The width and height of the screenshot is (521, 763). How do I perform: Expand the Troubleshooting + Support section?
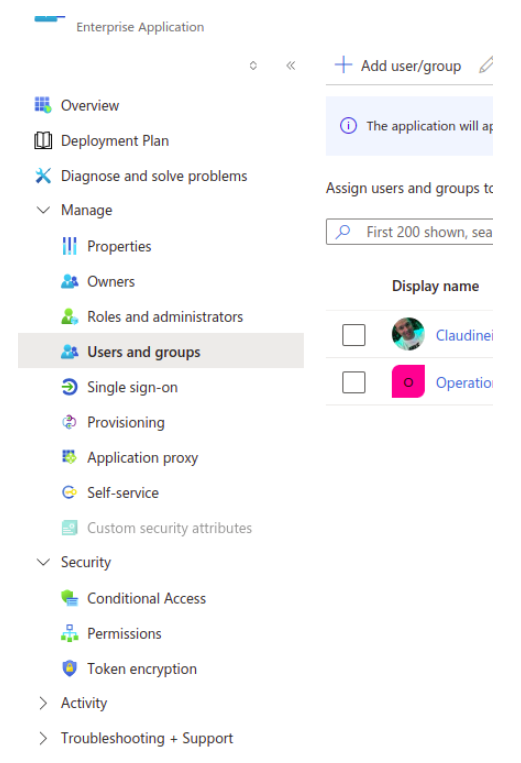(x=43, y=738)
